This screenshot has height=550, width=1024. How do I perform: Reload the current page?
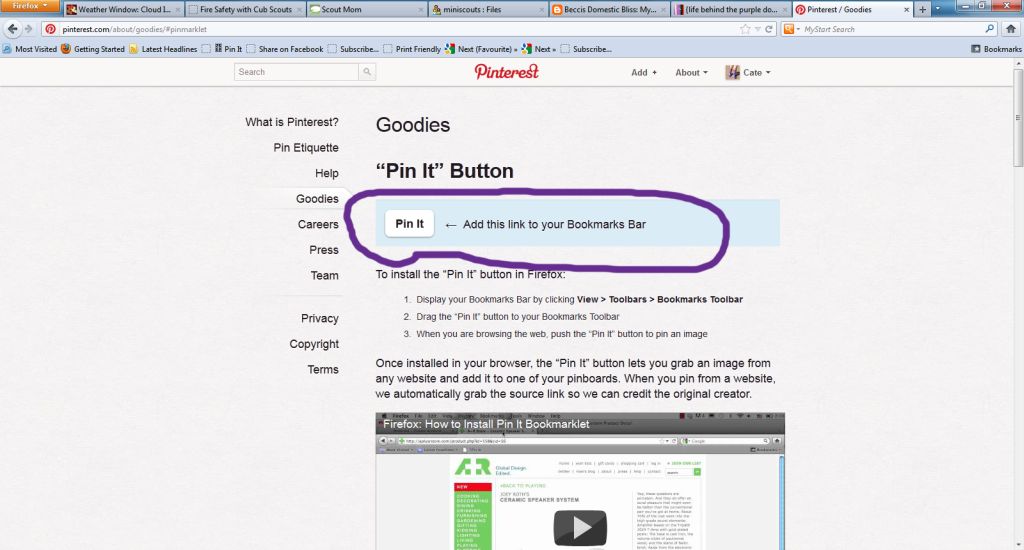(769, 29)
